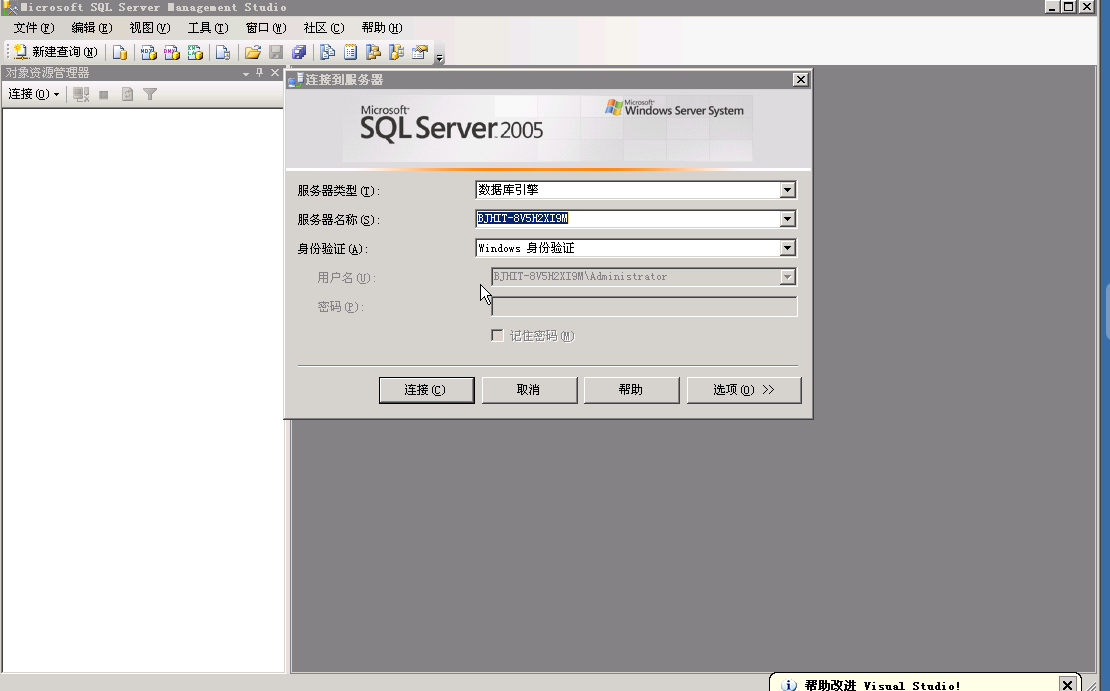Open the Properties Window toolbar icon
The height and width of the screenshot is (691, 1110).
click(420, 52)
